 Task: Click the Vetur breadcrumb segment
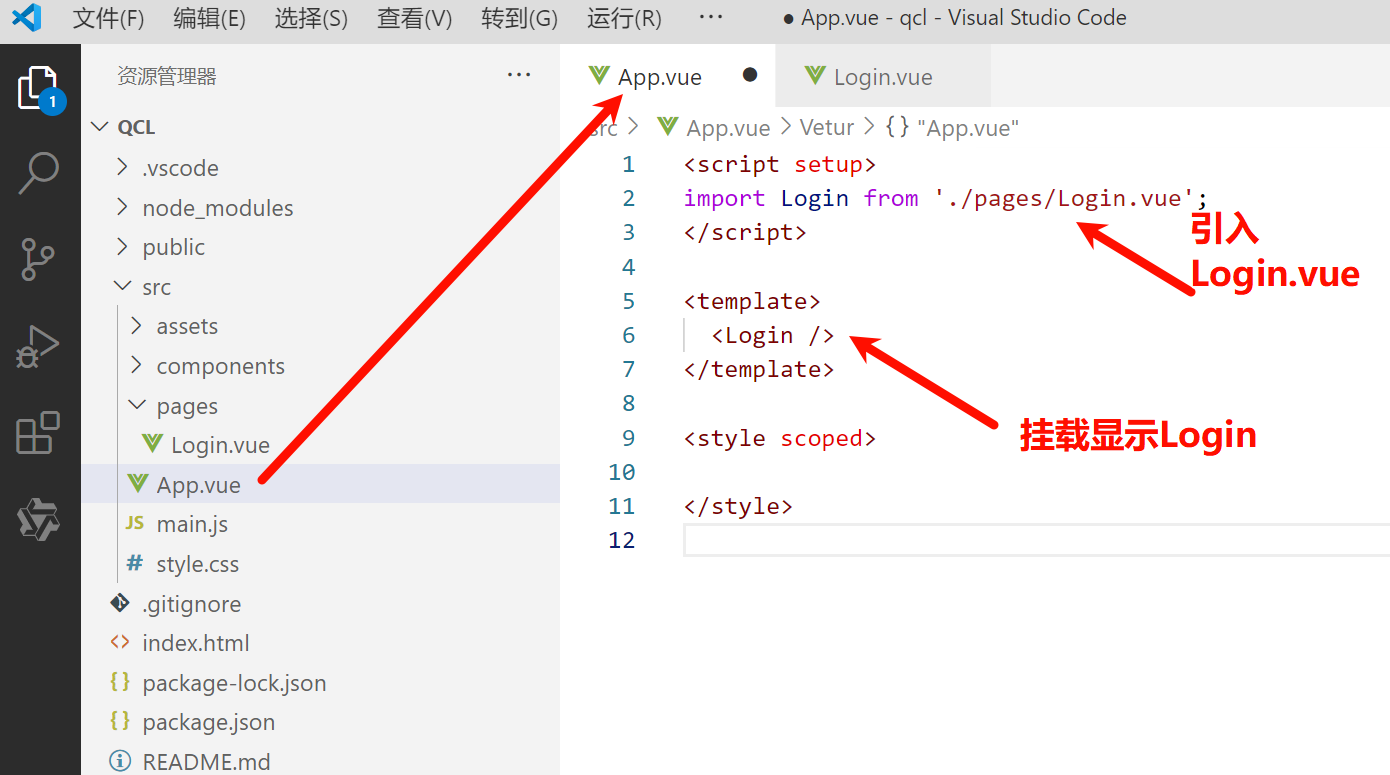pyautogui.click(x=827, y=127)
